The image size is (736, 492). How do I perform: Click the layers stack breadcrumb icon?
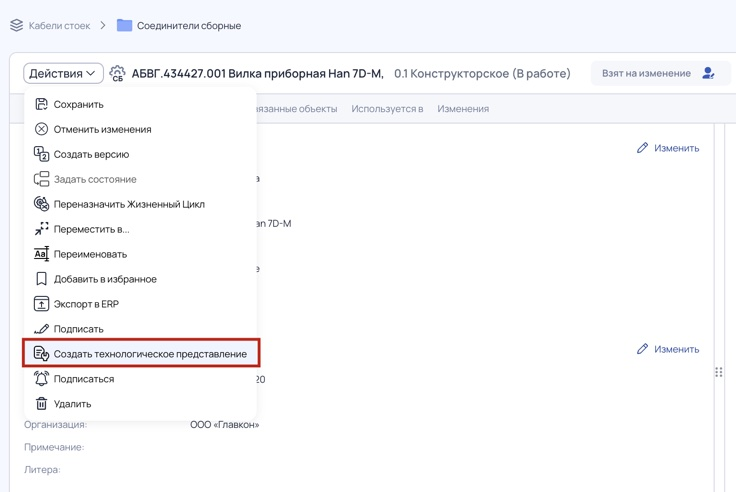pos(16,25)
